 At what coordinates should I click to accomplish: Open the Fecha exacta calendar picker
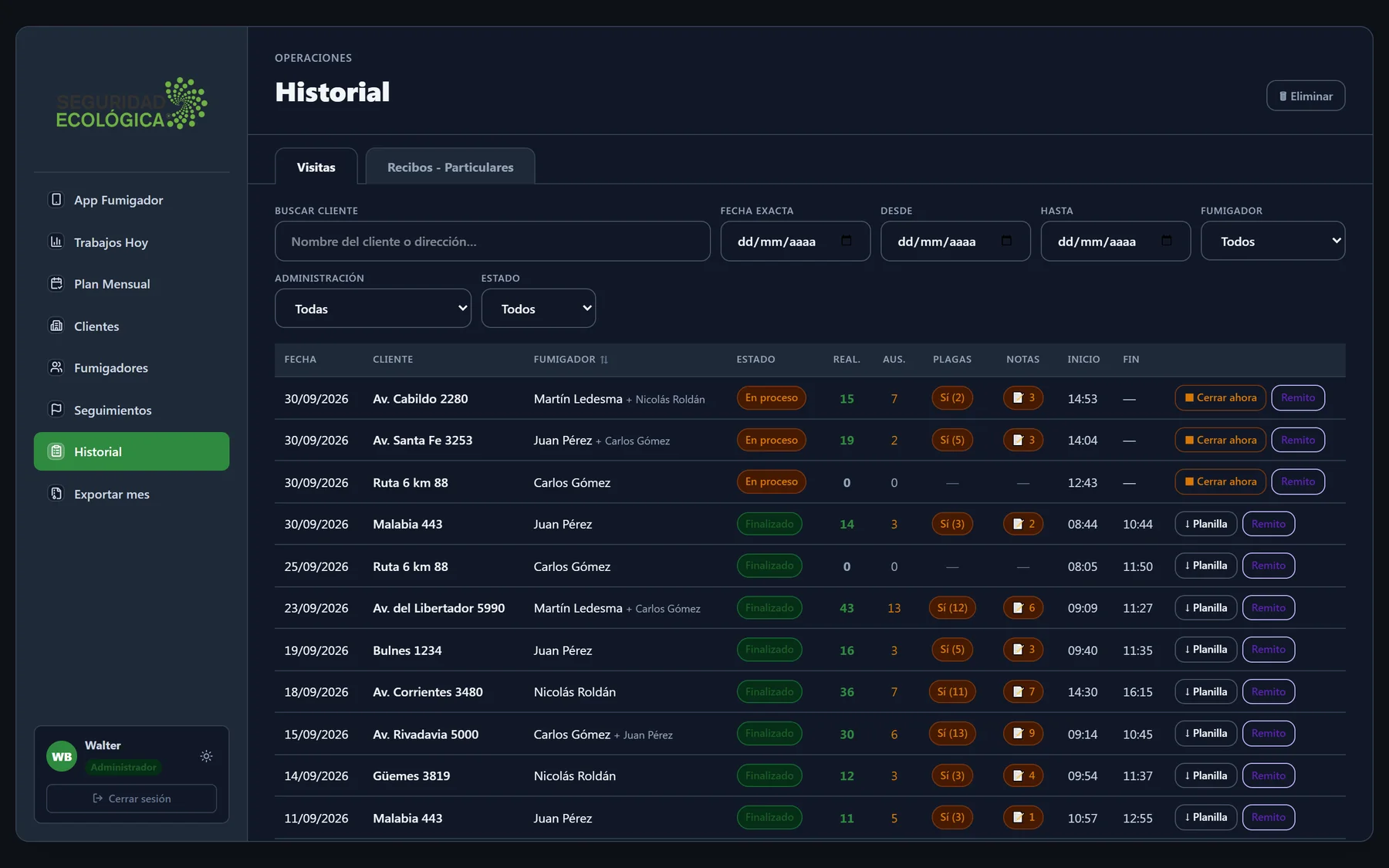pyautogui.click(x=847, y=241)
